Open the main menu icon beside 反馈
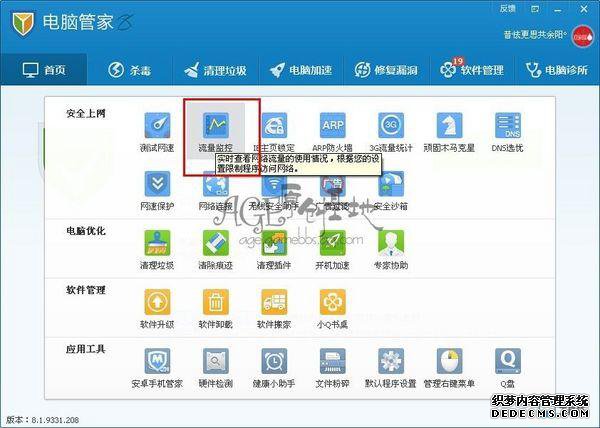 click(x=535, y=9)
